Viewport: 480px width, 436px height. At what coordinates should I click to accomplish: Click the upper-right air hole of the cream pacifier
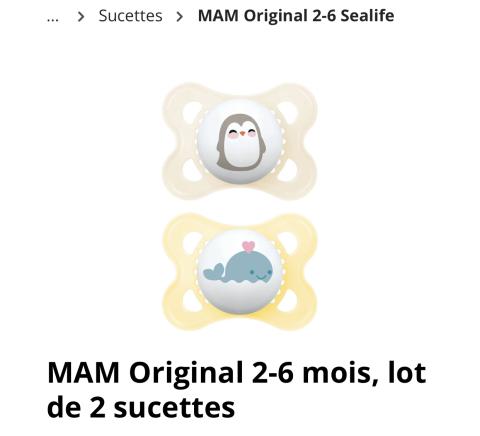(x=288, y=113)
